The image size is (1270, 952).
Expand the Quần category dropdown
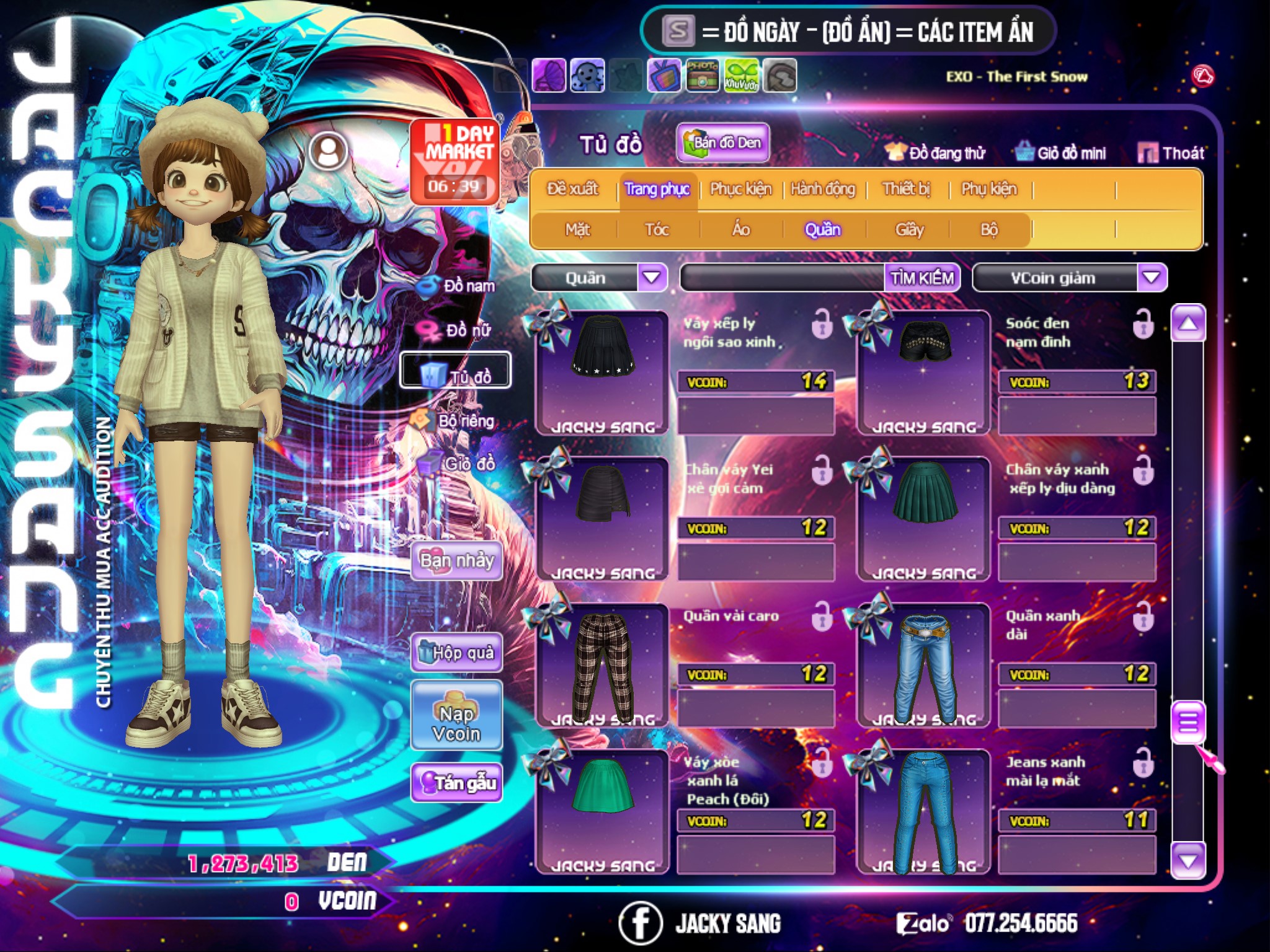[x=652, y=277]
